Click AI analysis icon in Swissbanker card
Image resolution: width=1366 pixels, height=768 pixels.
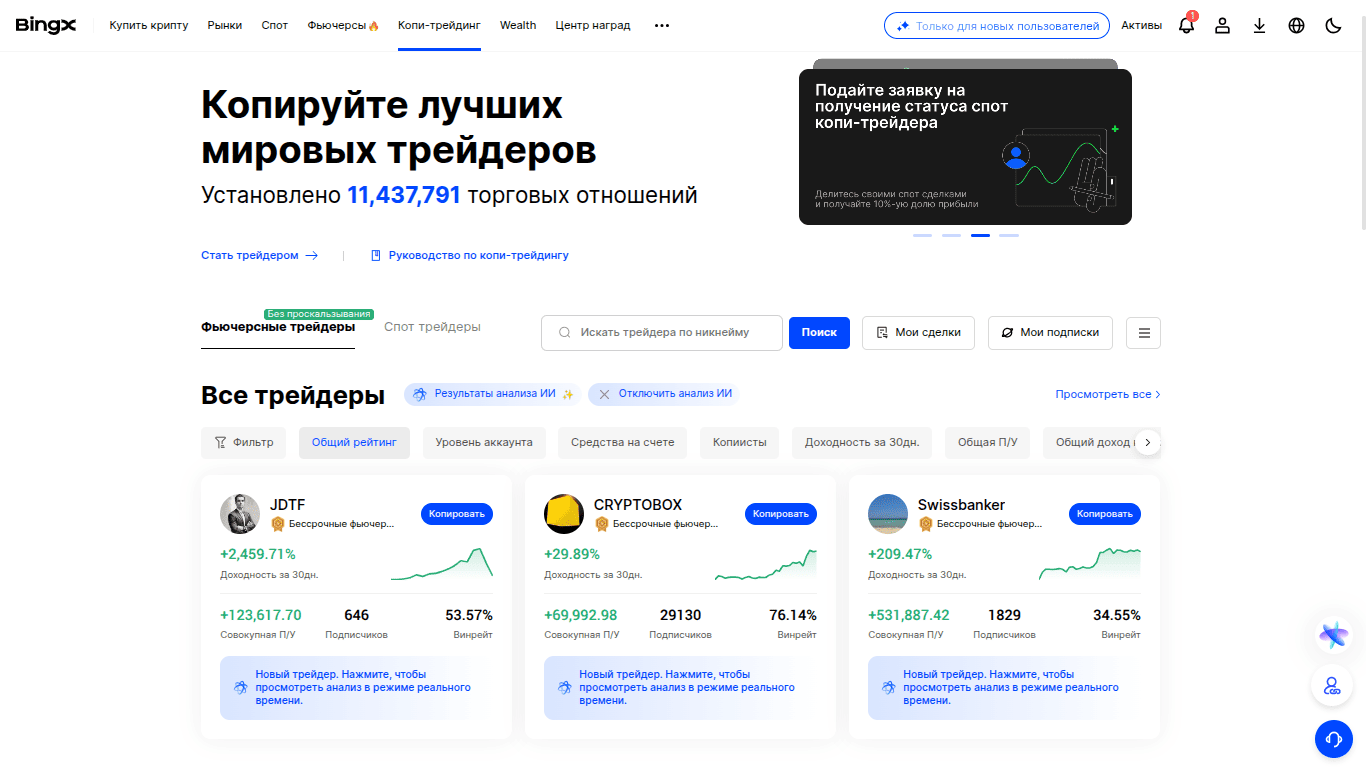tap(889, 688)
